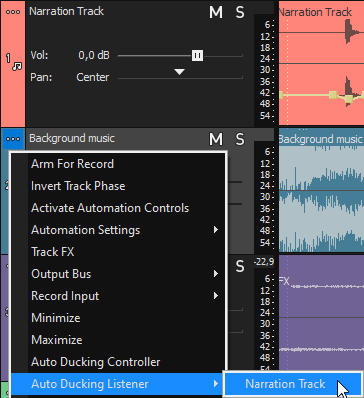The width and height of the screenshot is (364, 398).
Task: Click the Narration Track pan slider triangle
Action: 180,72
